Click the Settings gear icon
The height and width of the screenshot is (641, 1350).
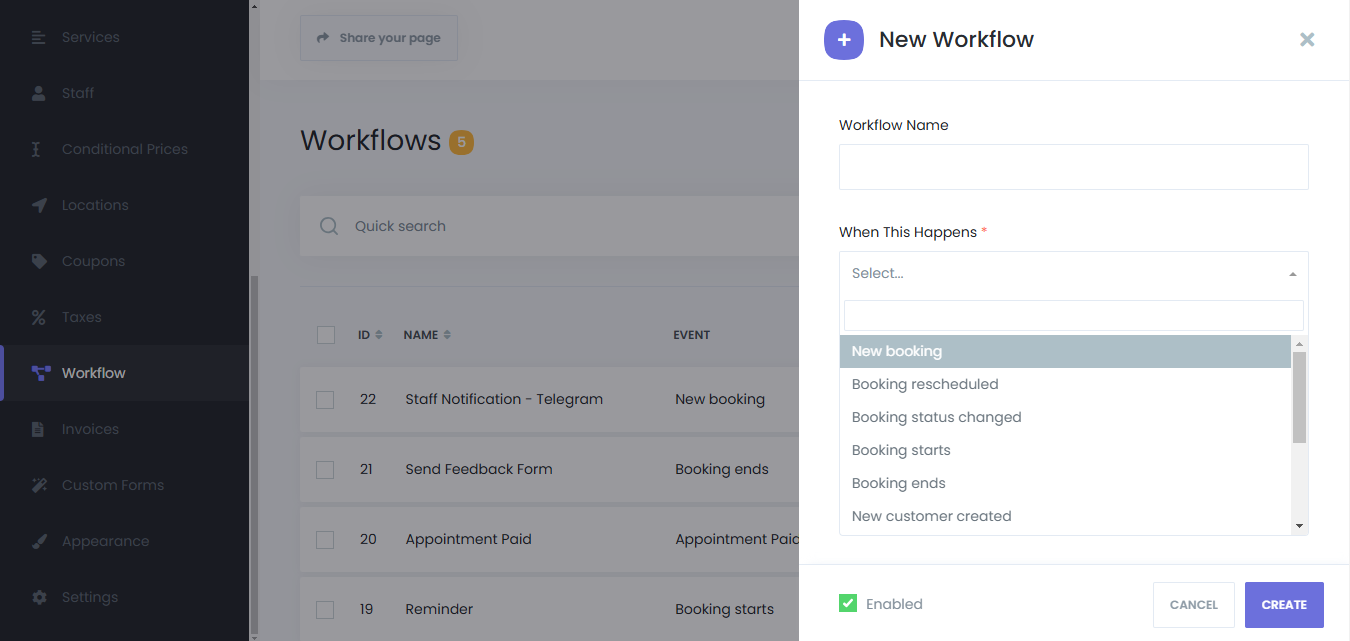(39, 597)
